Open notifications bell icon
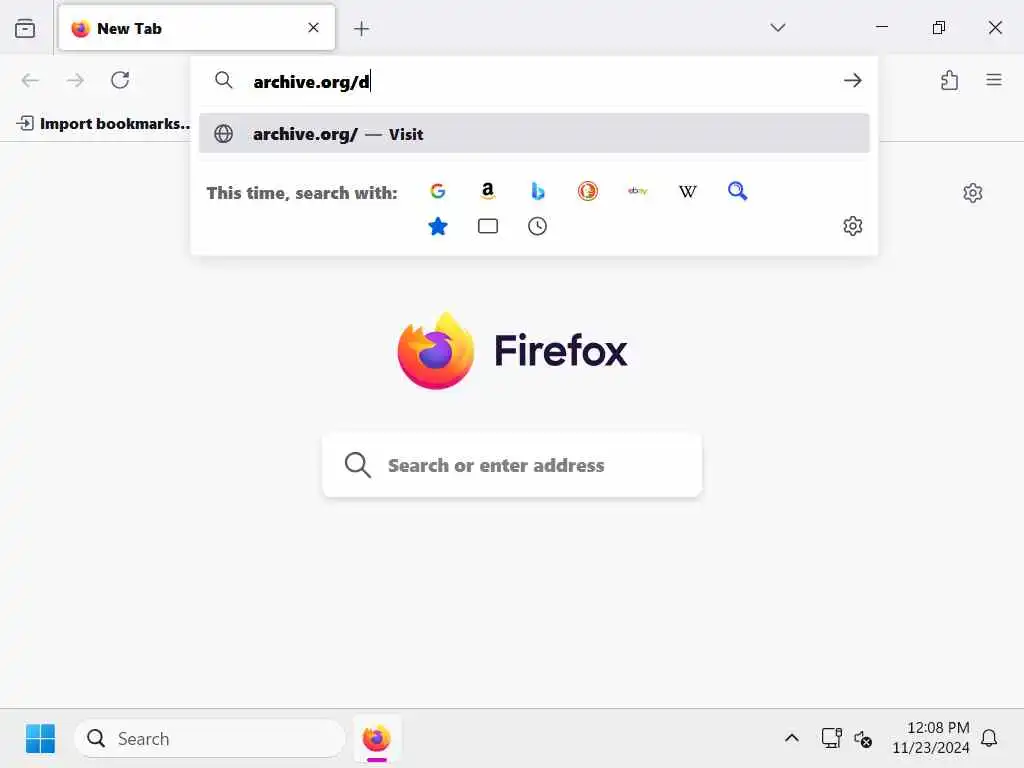The height and width of the screenshot is (768, 1024). pos(989,738)
